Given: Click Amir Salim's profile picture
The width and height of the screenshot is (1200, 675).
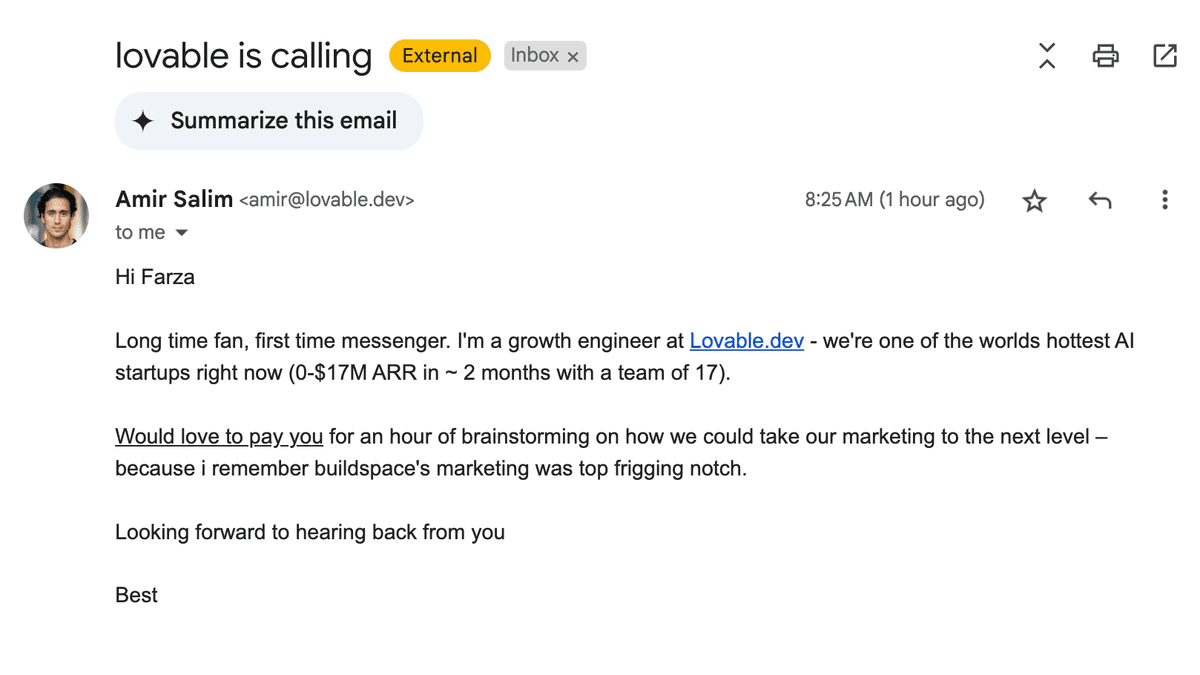Looking at the screenshot, I should (56, 215).
